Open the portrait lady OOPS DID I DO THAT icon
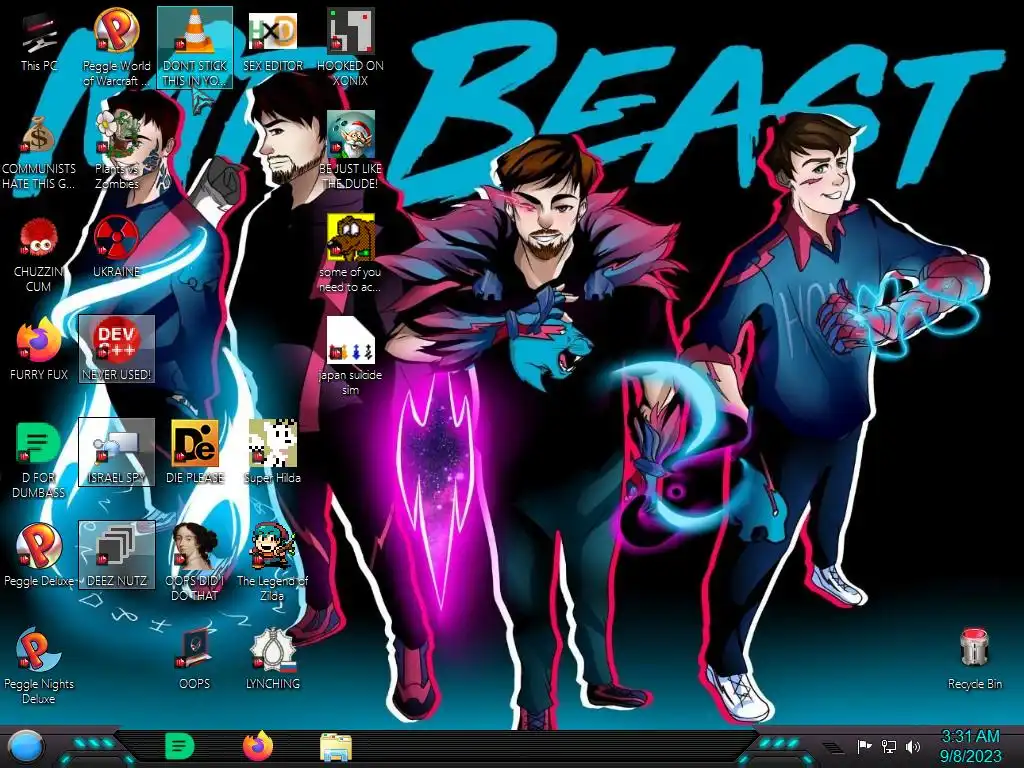The height and width of the screenshot is (768, 1024). [195, 563]
